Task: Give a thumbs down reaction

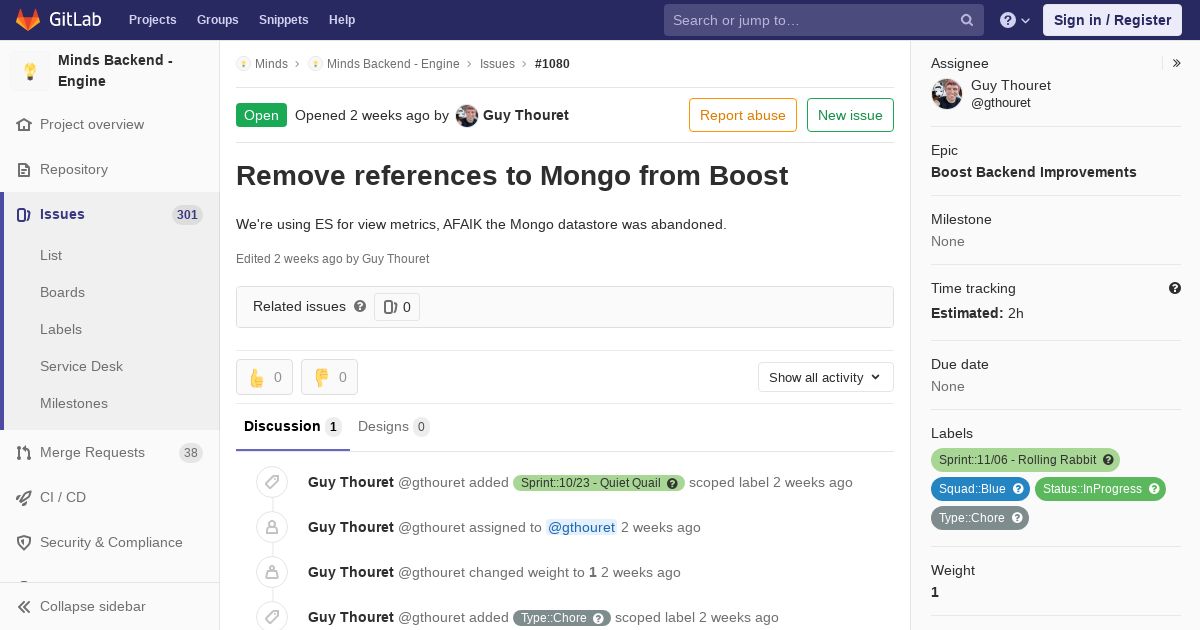Action: [329, 377]
